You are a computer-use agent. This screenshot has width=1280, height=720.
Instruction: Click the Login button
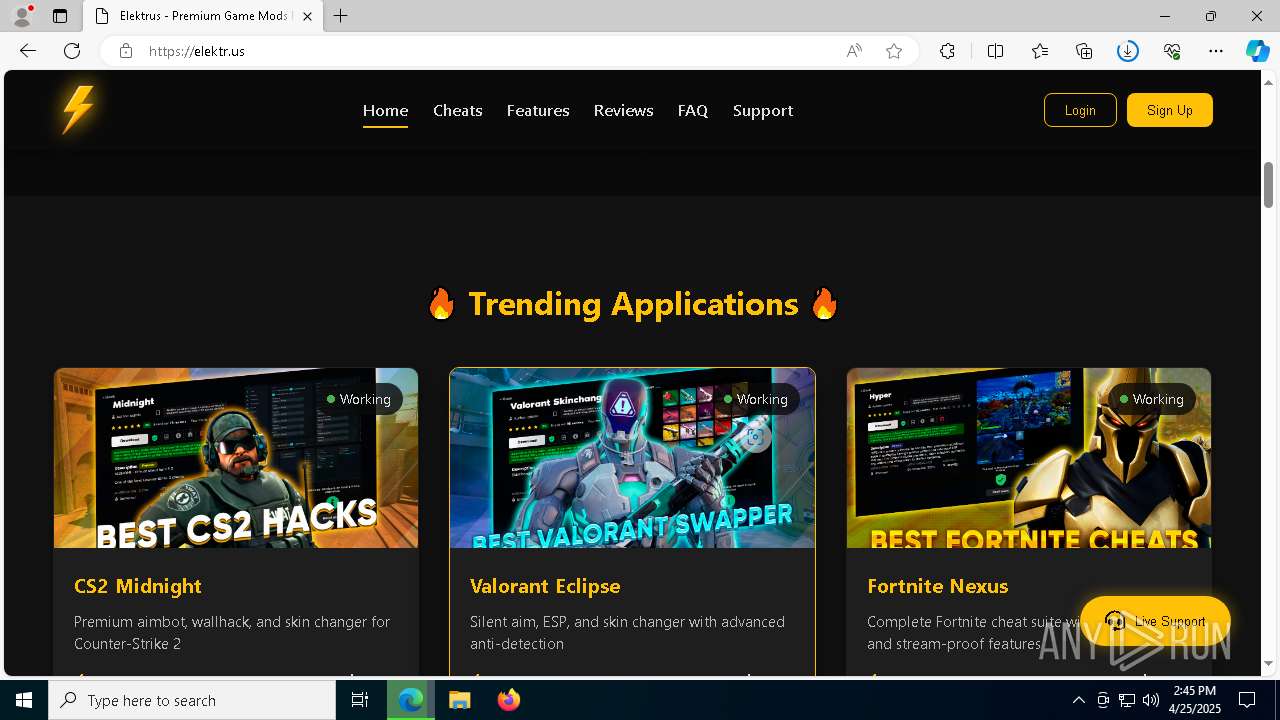(x=1080, y=110)
